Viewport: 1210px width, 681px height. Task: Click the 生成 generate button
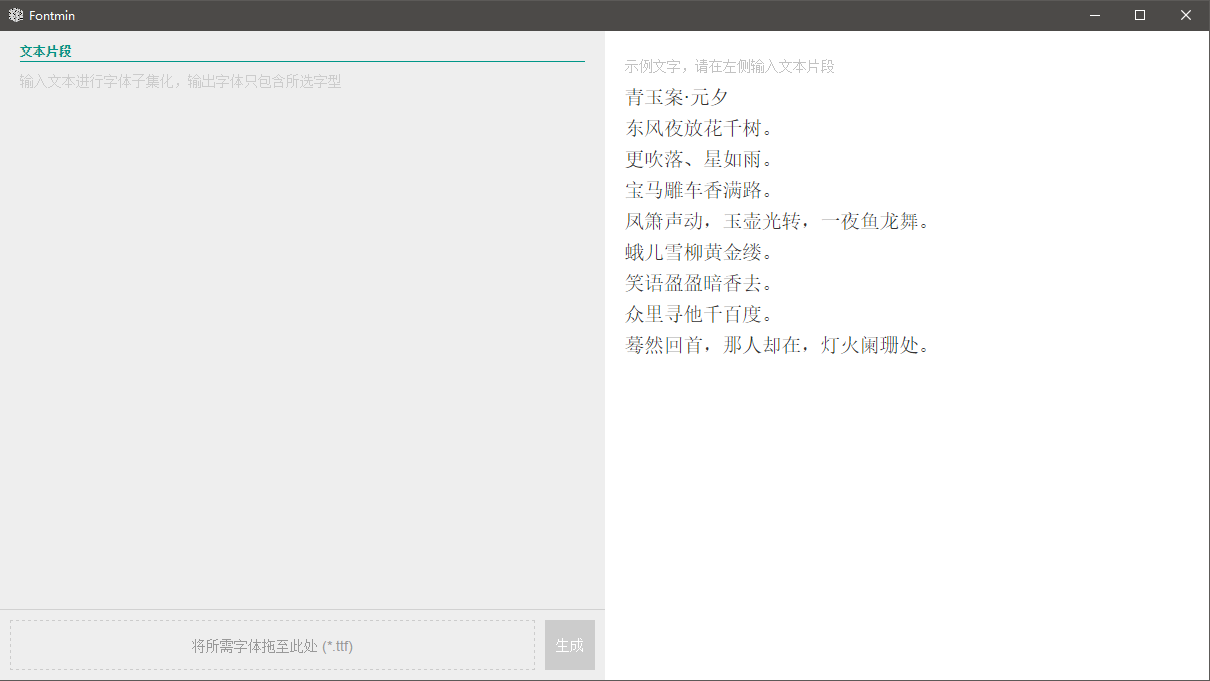point(570,645)
